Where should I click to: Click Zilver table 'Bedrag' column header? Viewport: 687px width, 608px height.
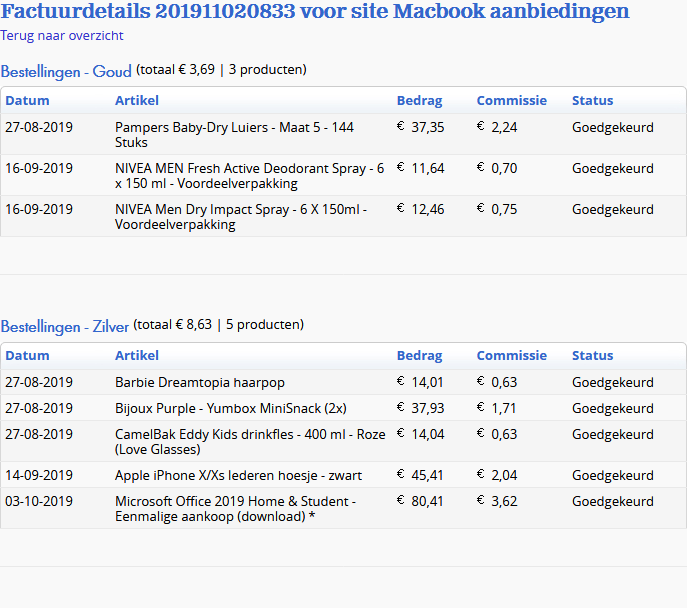point(419,355)
